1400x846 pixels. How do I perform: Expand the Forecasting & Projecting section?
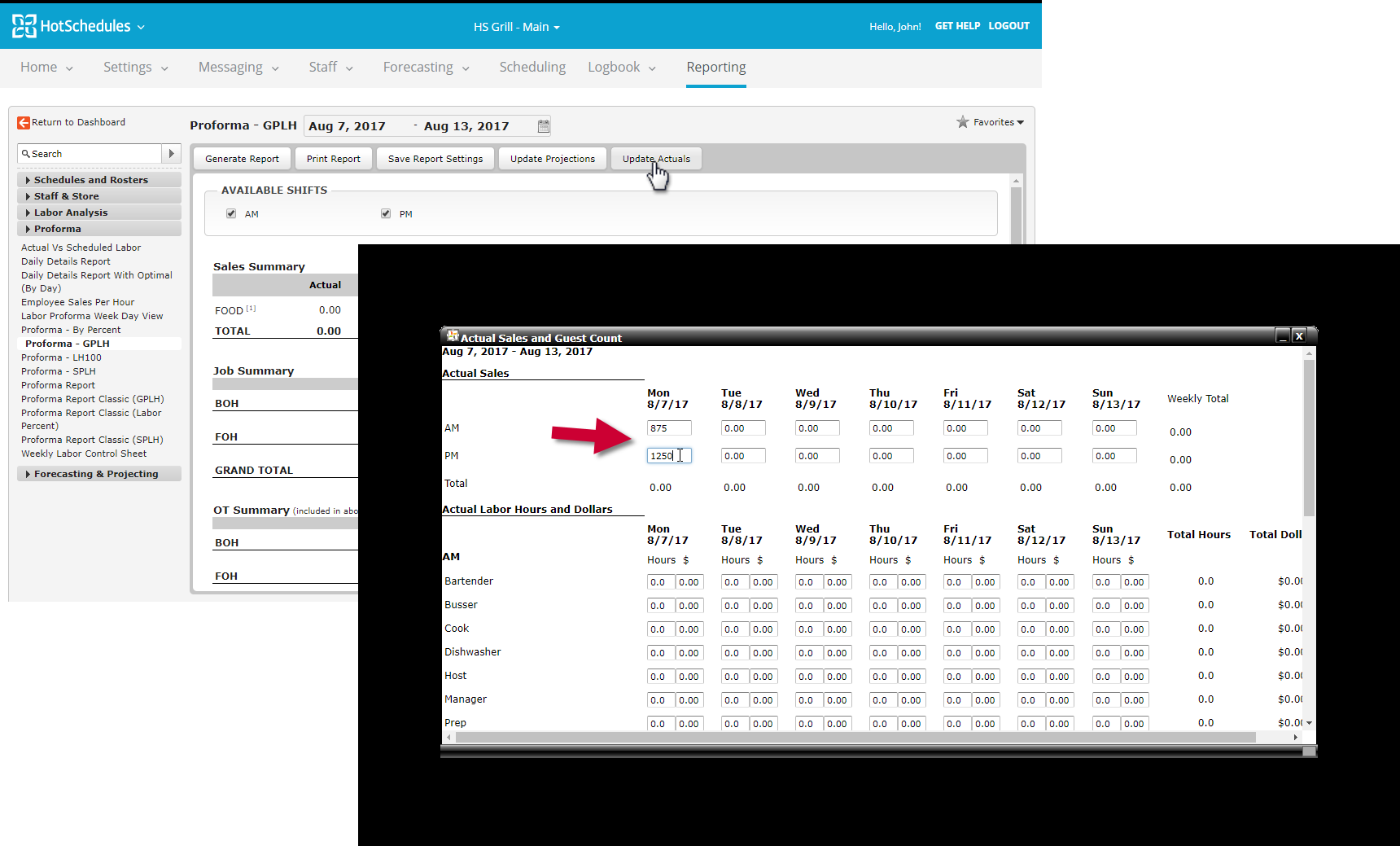click(99, 474)
